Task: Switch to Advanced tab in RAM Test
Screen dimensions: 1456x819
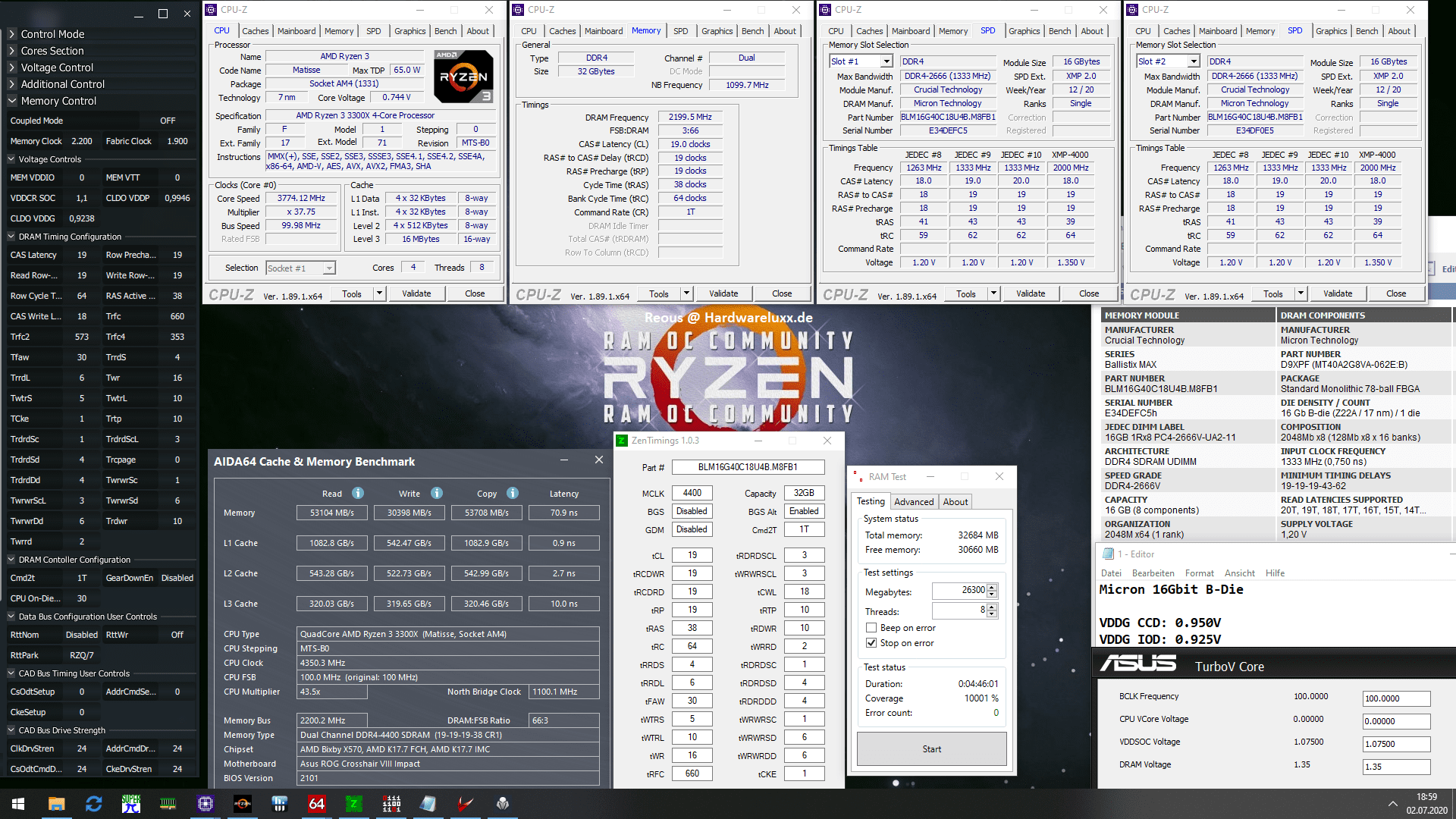Action: [914, 502]
